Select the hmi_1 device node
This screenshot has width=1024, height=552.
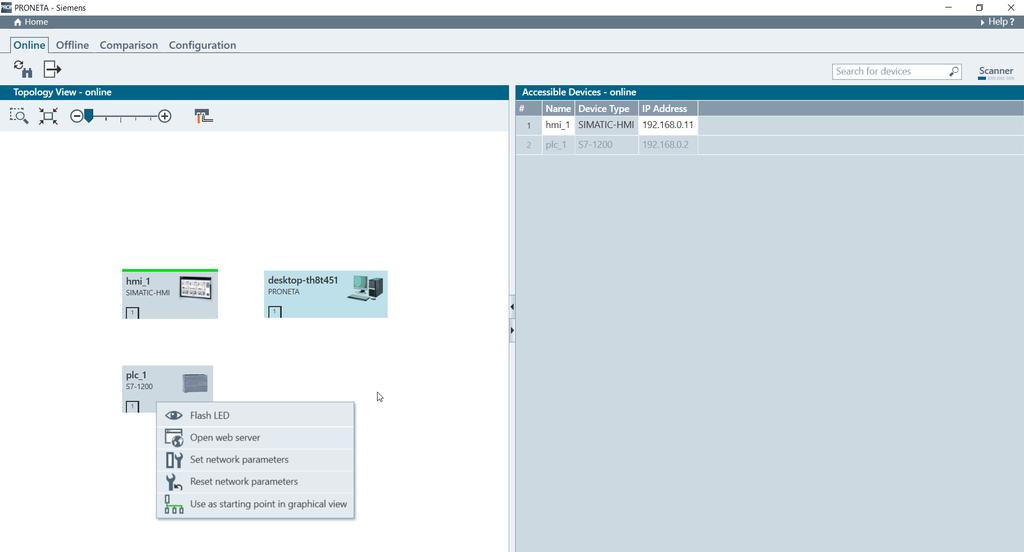170,294
